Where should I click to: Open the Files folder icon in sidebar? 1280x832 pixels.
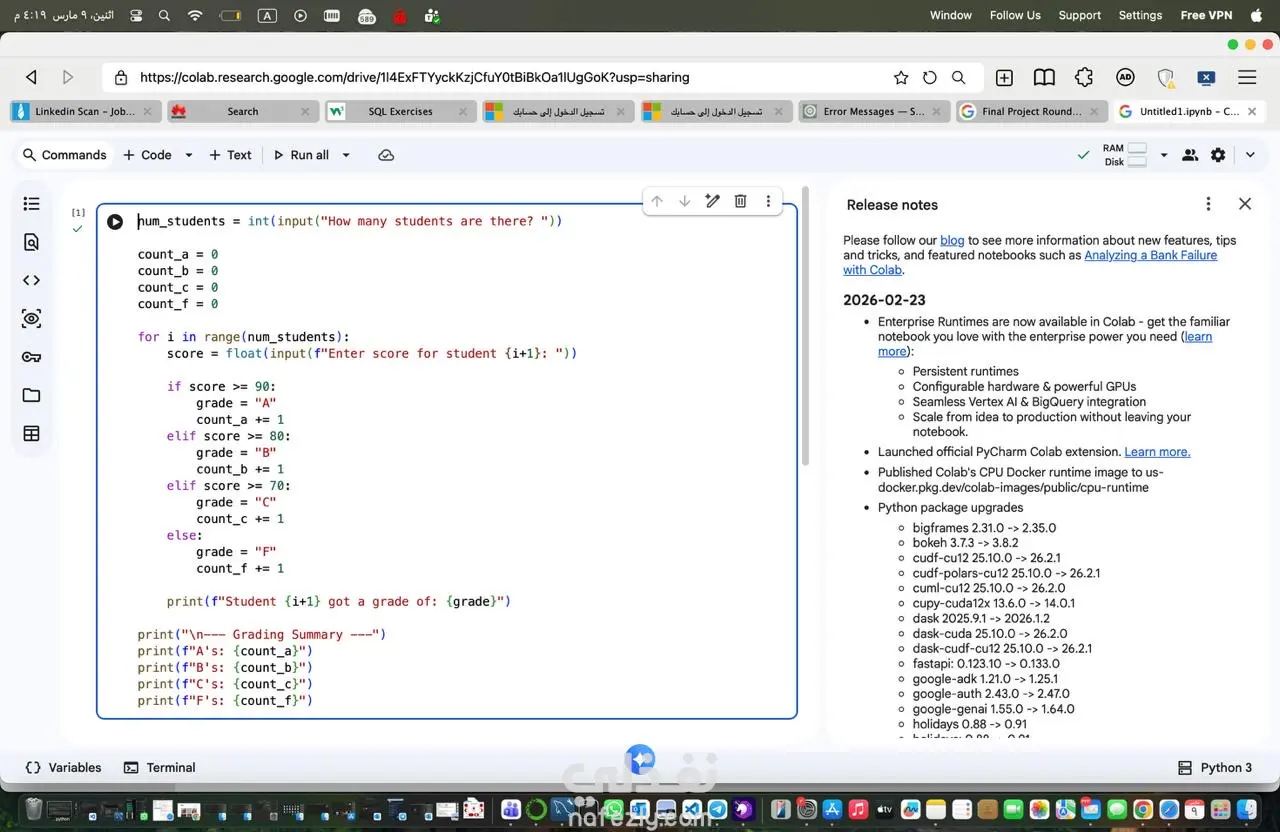[x=31, y=395]
